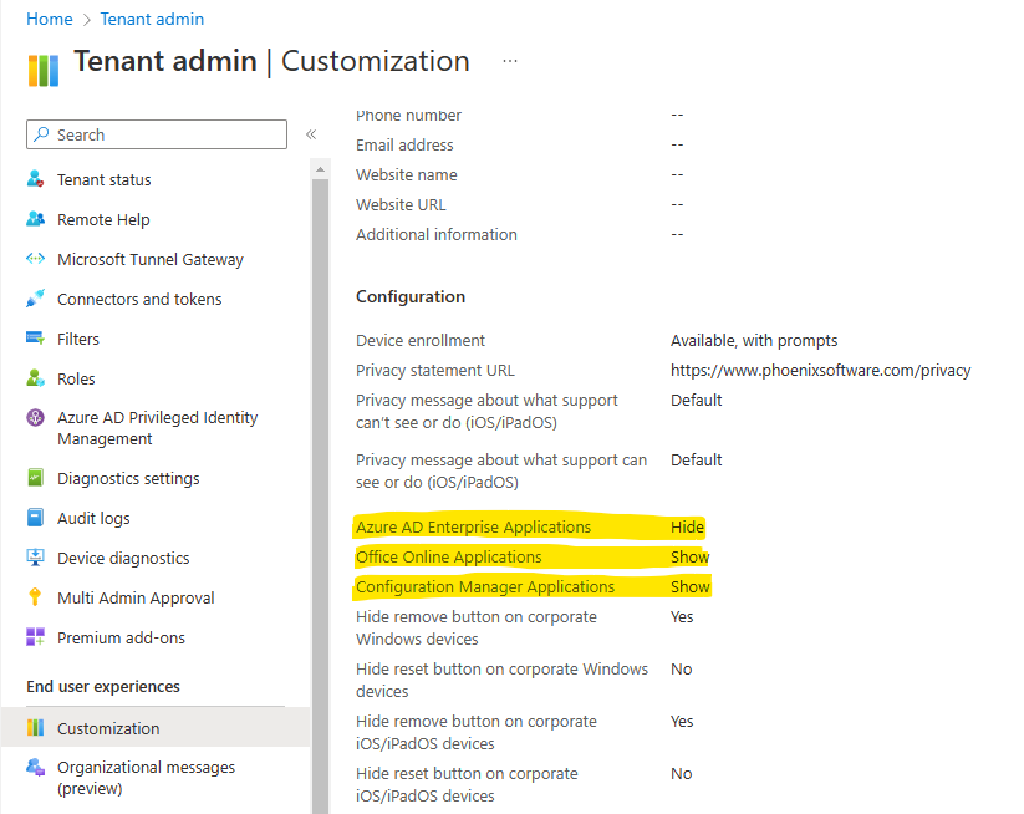This screenshot has width=1024, height=814.
Task: Open the ellipsis menu beside Customization title
Action: pyautogui.click(x=510, y=61)
